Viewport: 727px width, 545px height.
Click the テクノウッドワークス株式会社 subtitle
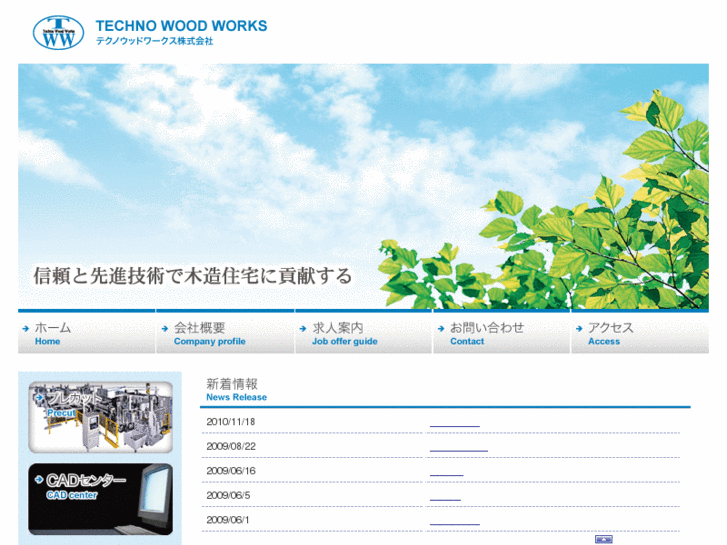pos(154,41)
